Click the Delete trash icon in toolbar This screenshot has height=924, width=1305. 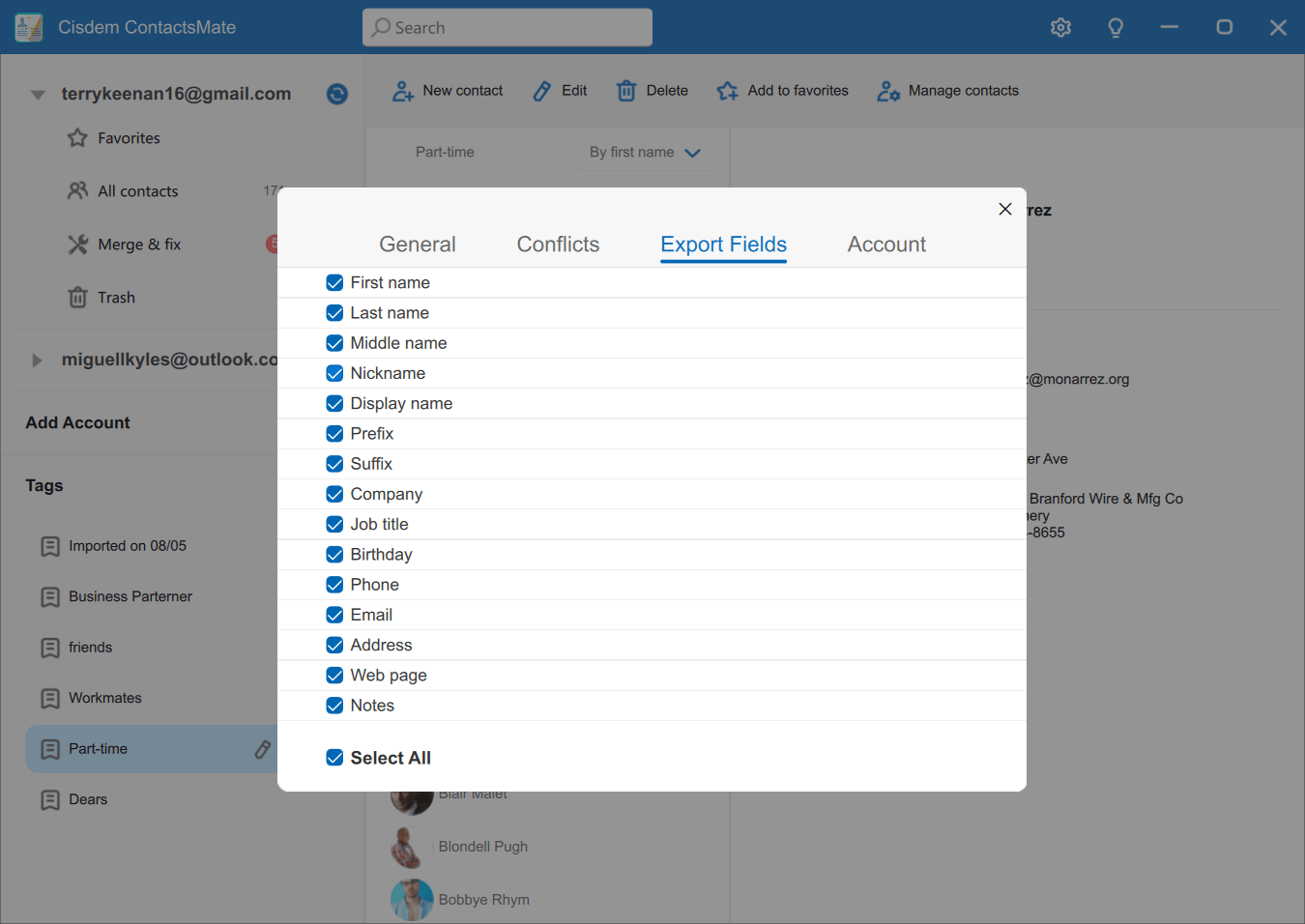point(626,91)
